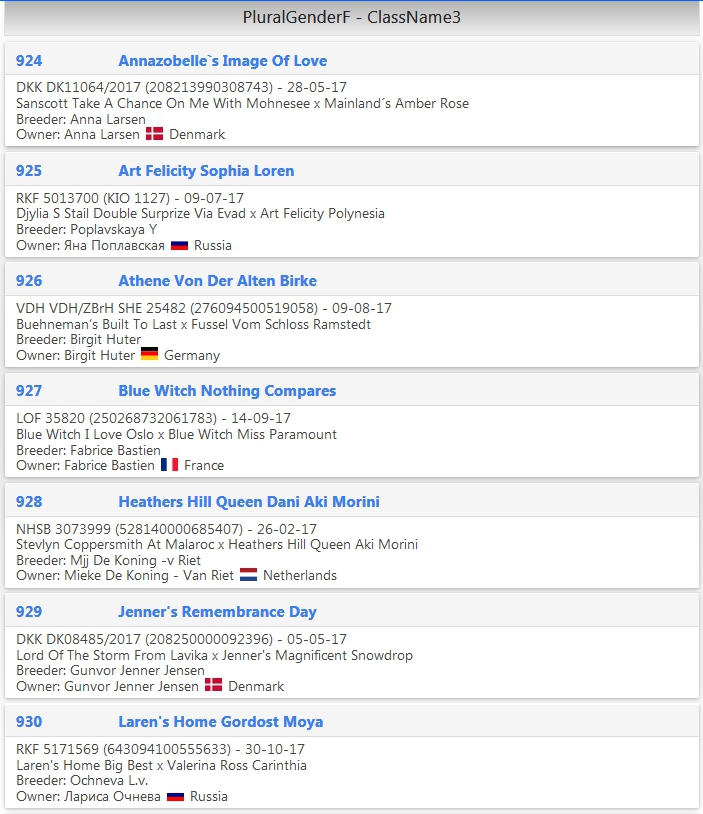Open Jenner's Remembrance Day entry
Viewport: 703px width, 814px height.
(218, 612)
